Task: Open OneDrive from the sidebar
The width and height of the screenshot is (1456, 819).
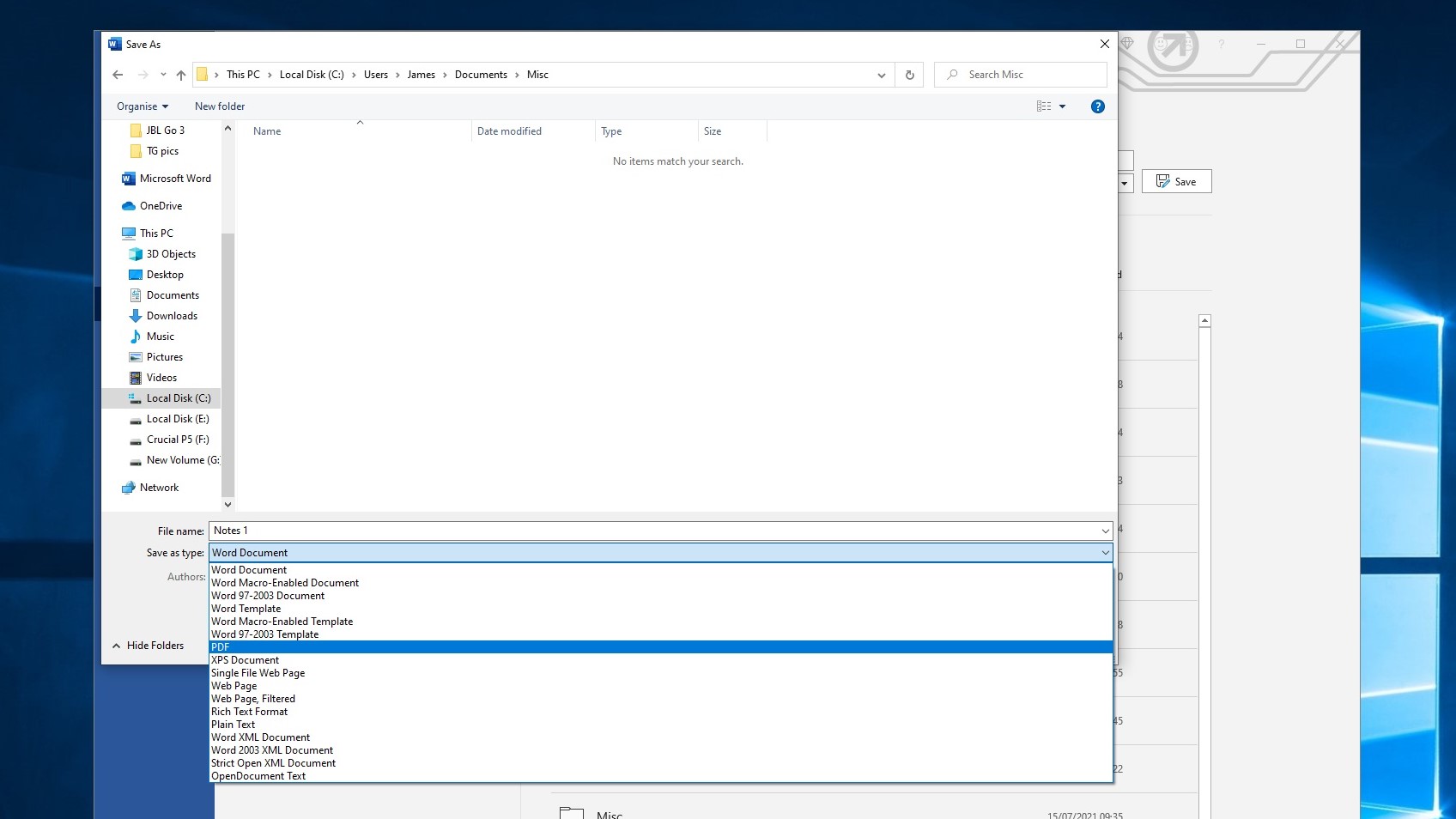Action: coord(160,205)
